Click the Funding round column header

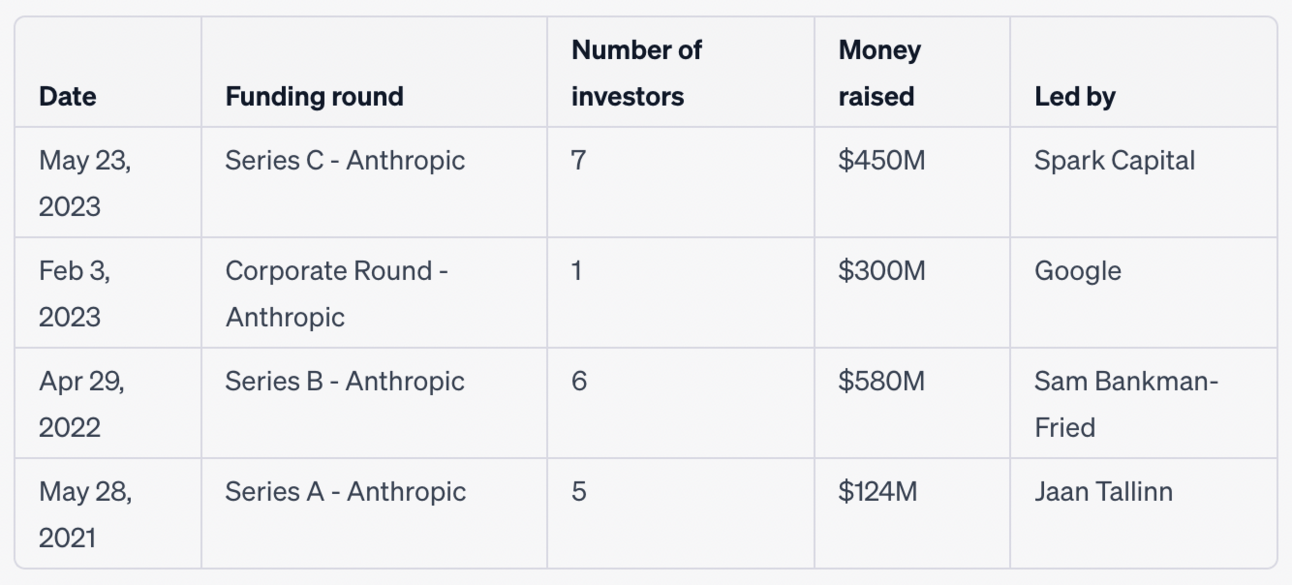[x=314, y=96]
